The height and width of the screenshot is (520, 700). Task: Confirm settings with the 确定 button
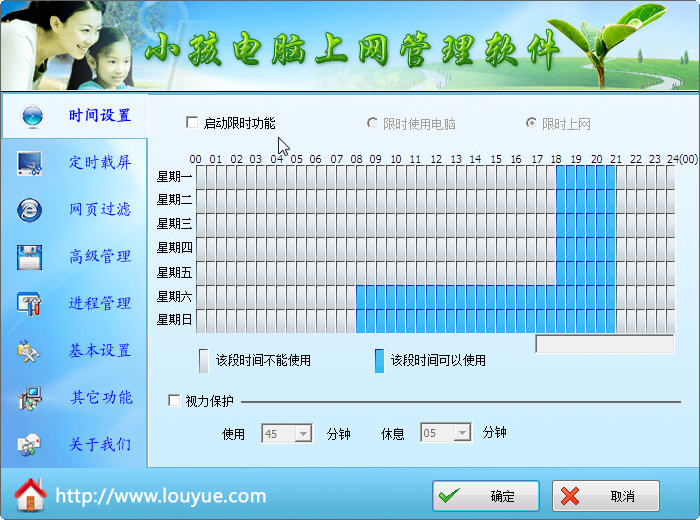(486, 495)
